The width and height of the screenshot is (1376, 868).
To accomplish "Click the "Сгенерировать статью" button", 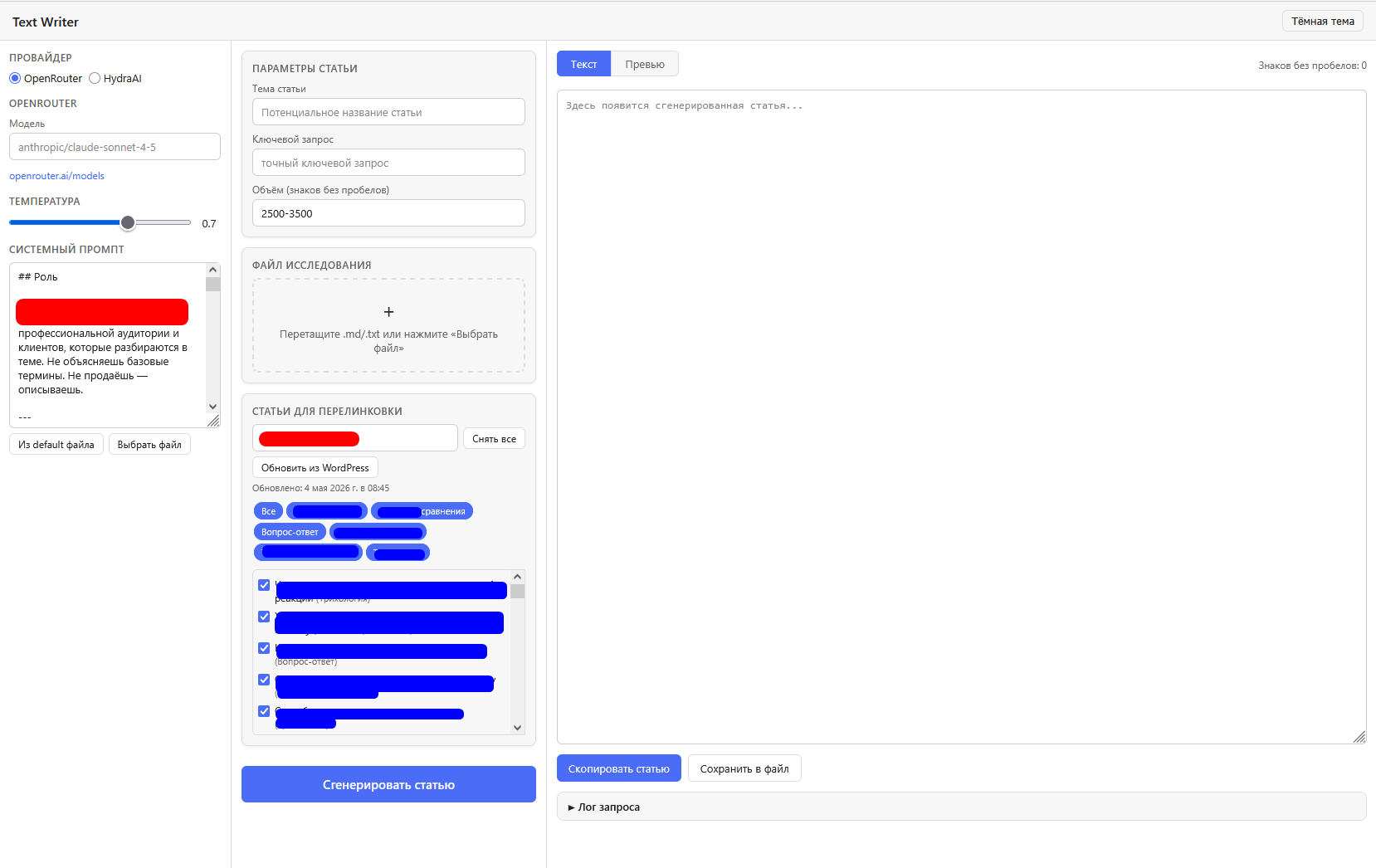I will 388,784.
